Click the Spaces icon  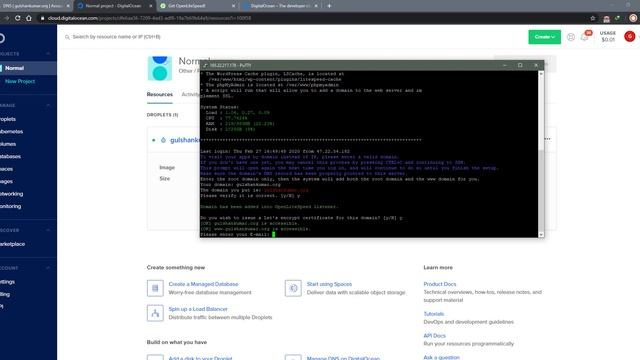point(293,288)
